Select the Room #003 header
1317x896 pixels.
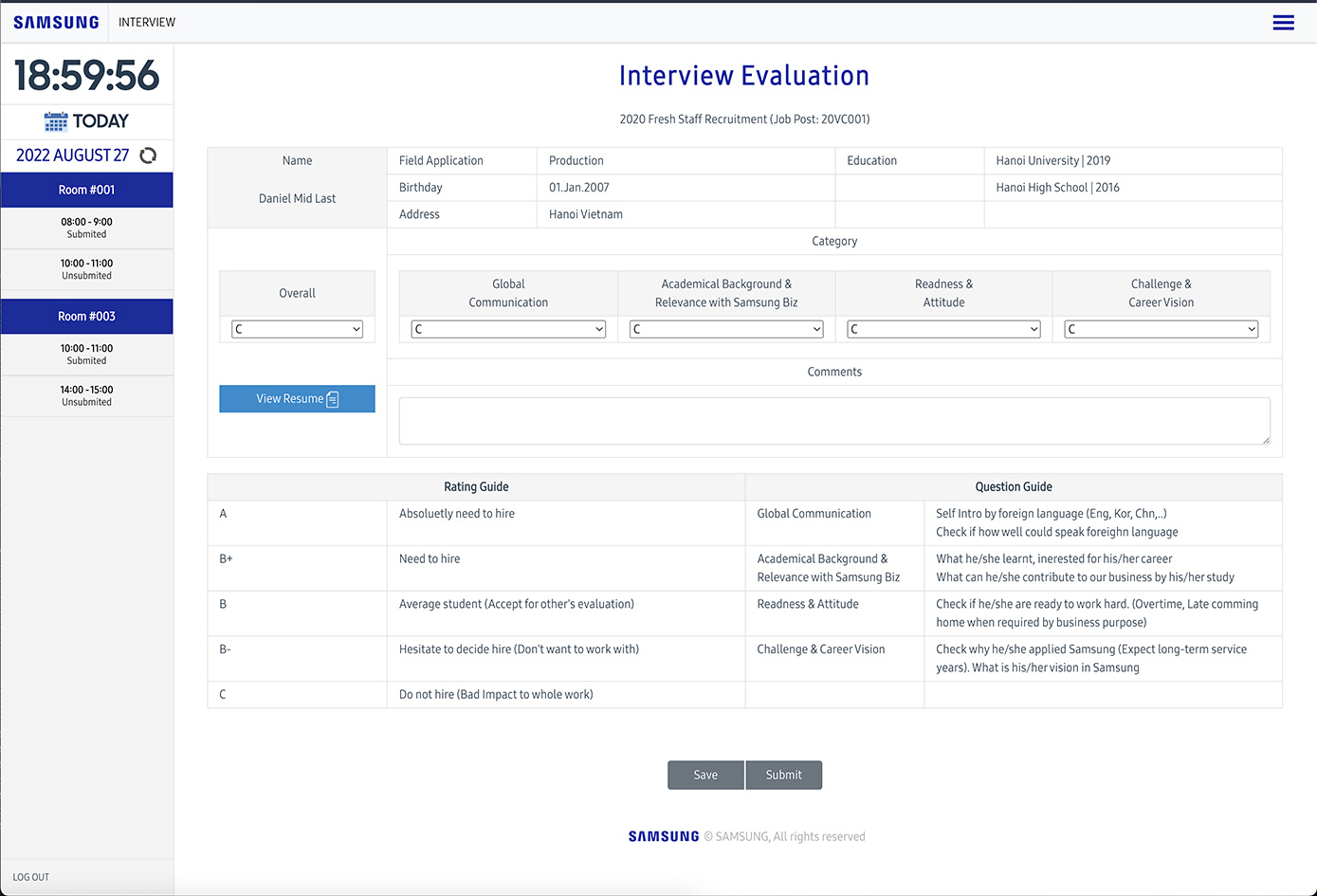pyautogui.click(x=86, y=316)
